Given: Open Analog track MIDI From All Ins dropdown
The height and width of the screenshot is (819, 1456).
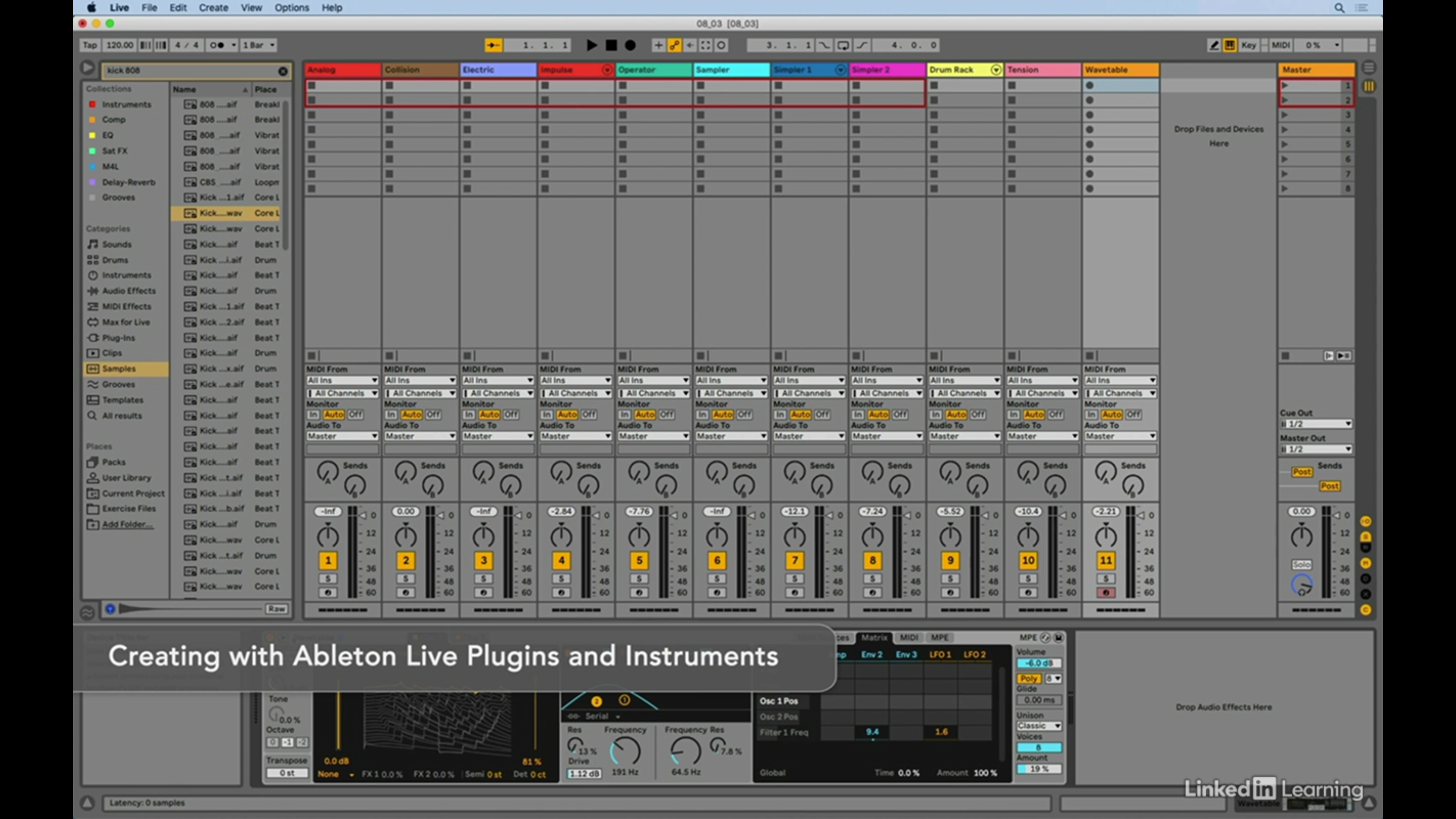Looking at the screenshot, I should tap(342, 380).
